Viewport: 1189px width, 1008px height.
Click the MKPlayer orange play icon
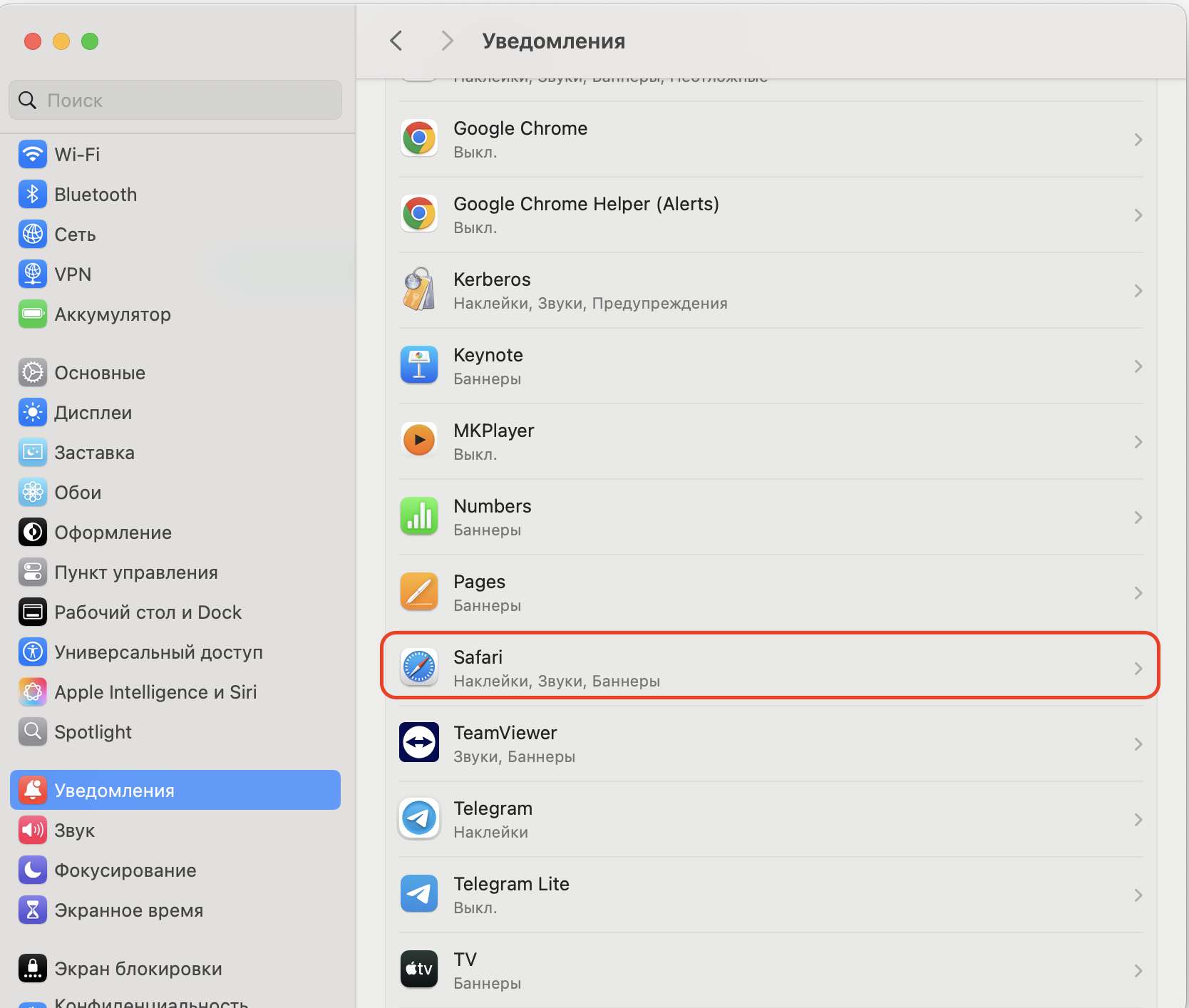(x=419, y=441)
